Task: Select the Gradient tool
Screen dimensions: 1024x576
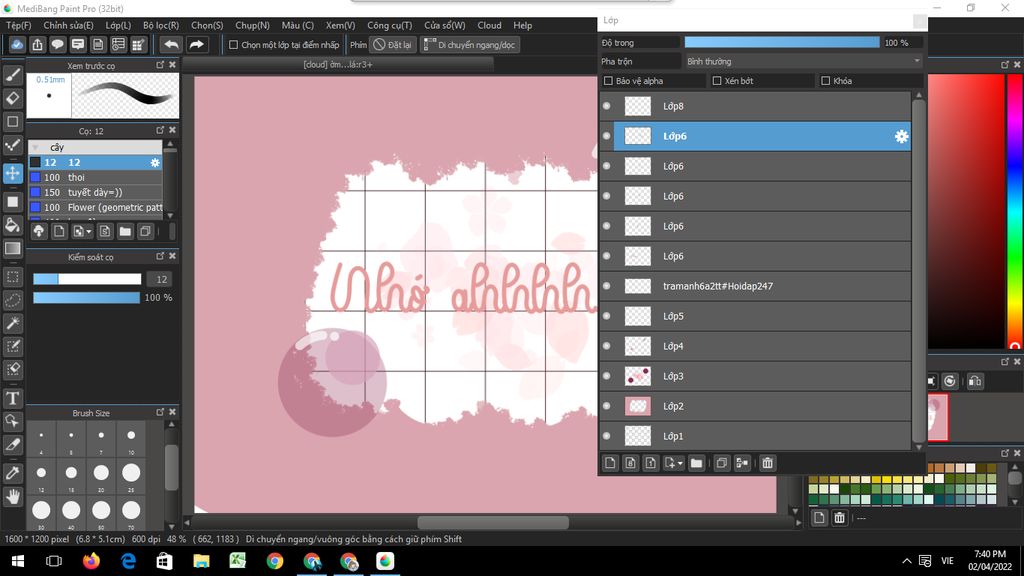Action: click(12, 249)
